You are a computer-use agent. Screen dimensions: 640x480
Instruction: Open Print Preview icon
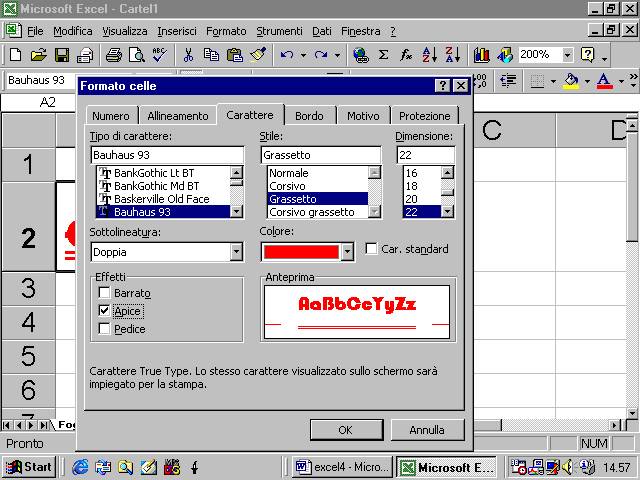(x=137, y=55)
